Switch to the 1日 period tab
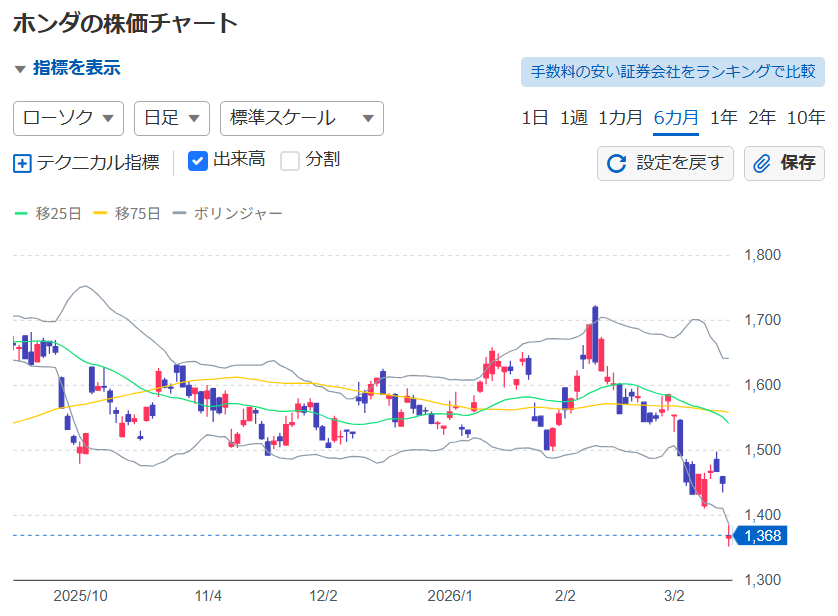Viewport: 838px width, 616px height. 535,117
